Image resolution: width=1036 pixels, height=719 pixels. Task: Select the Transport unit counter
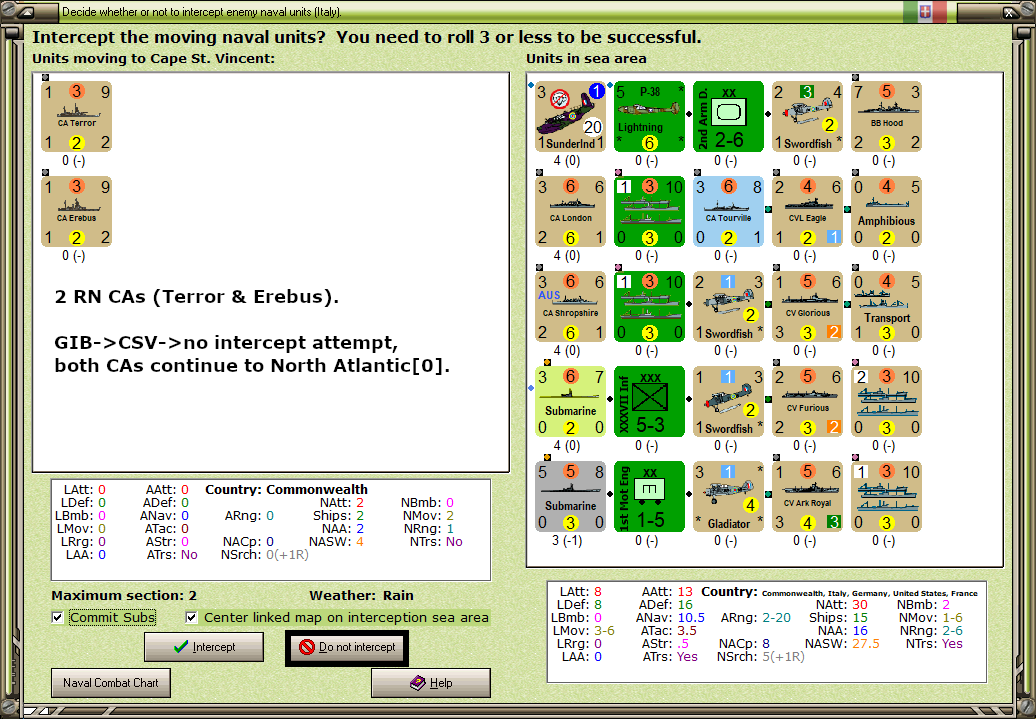click(x=887, y=307)
